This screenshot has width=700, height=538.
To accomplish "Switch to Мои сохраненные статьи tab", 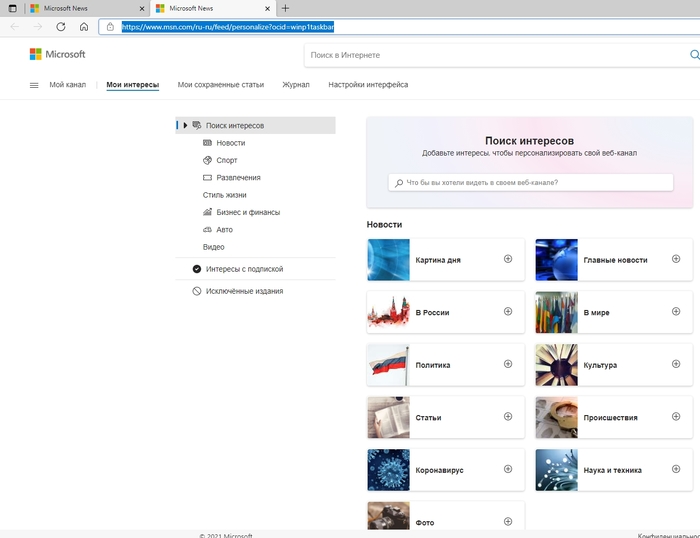I will click(x=220, y=85).
